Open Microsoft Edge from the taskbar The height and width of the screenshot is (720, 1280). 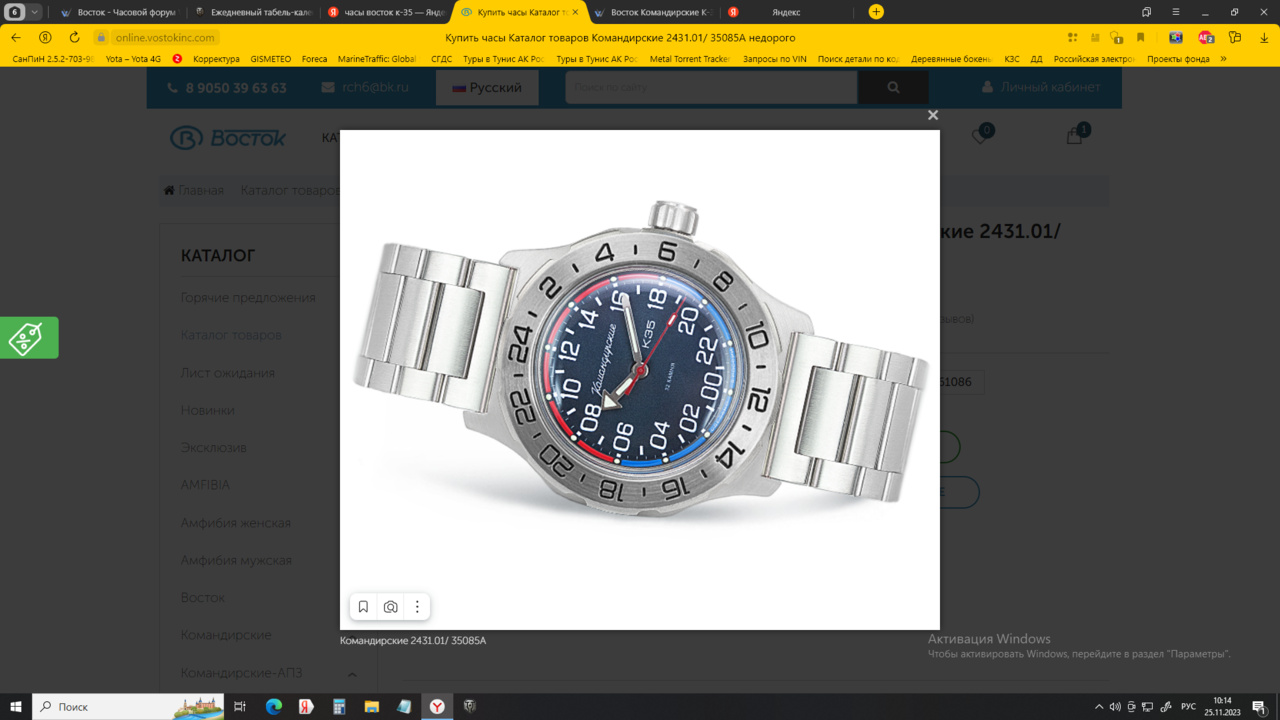pyautogui.click(x=274, y=707)
